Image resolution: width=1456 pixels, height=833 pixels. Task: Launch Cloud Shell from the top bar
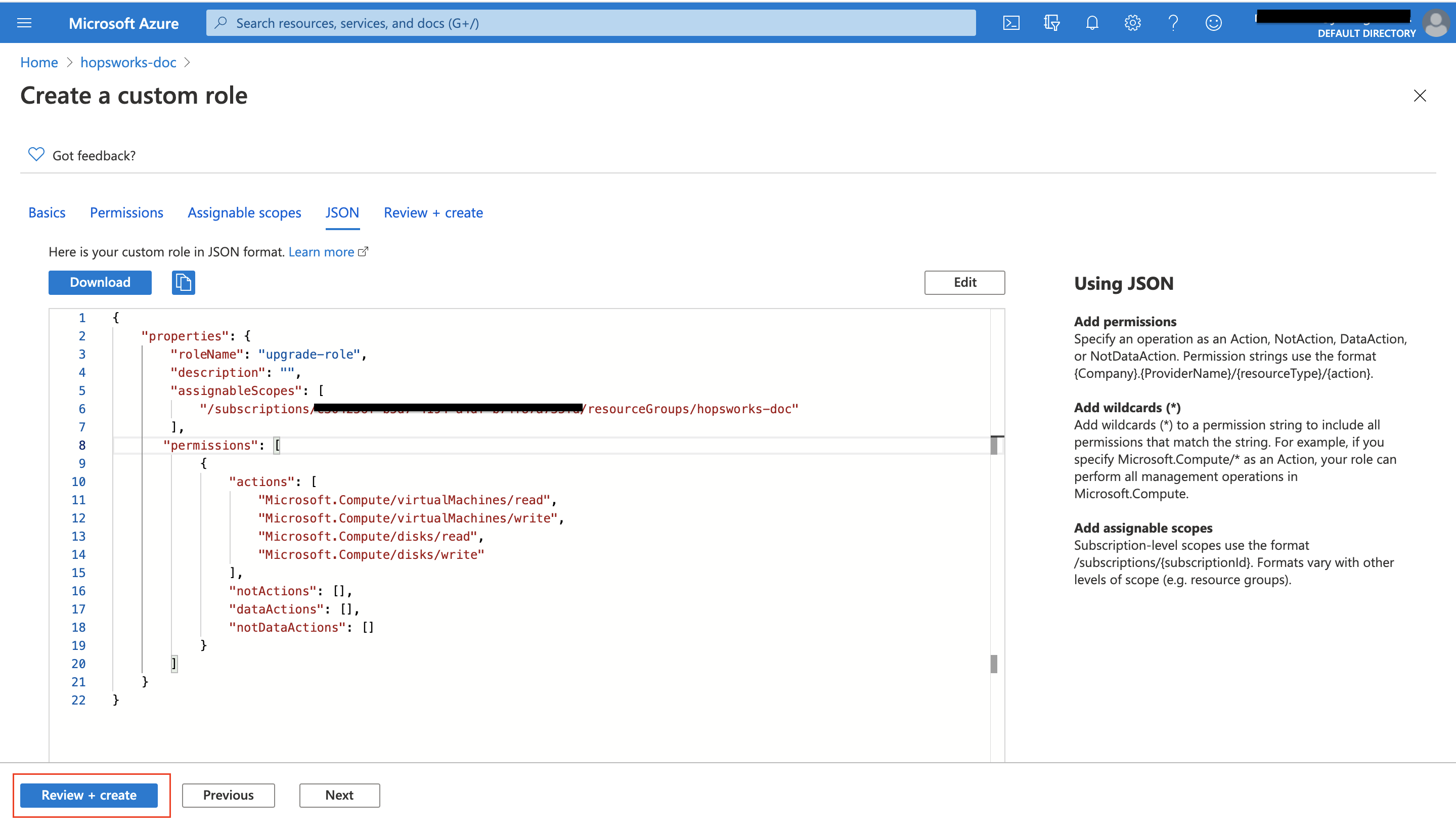point(1011,23)
